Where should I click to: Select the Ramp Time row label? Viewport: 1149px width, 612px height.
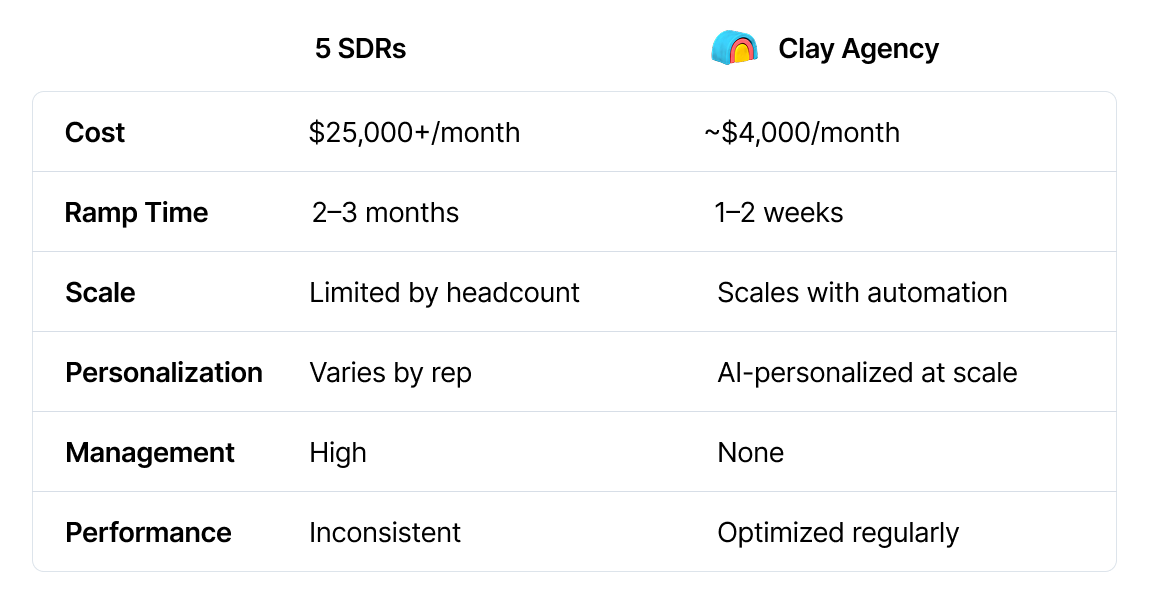coord(136,213)
